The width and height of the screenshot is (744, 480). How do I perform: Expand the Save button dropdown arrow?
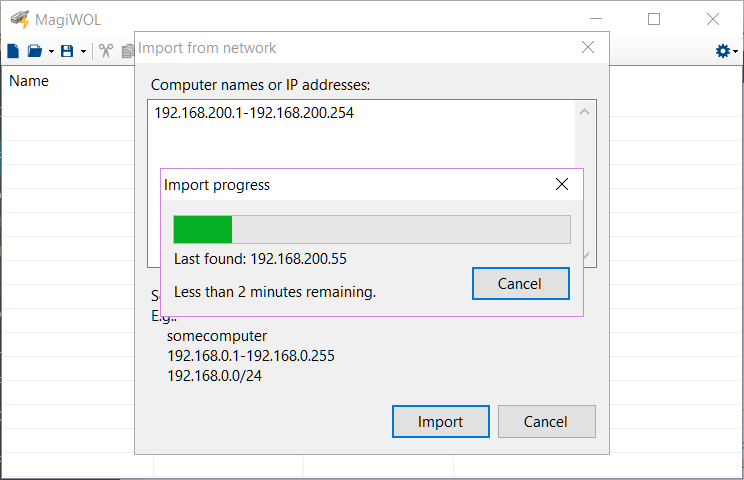[83, 52]
